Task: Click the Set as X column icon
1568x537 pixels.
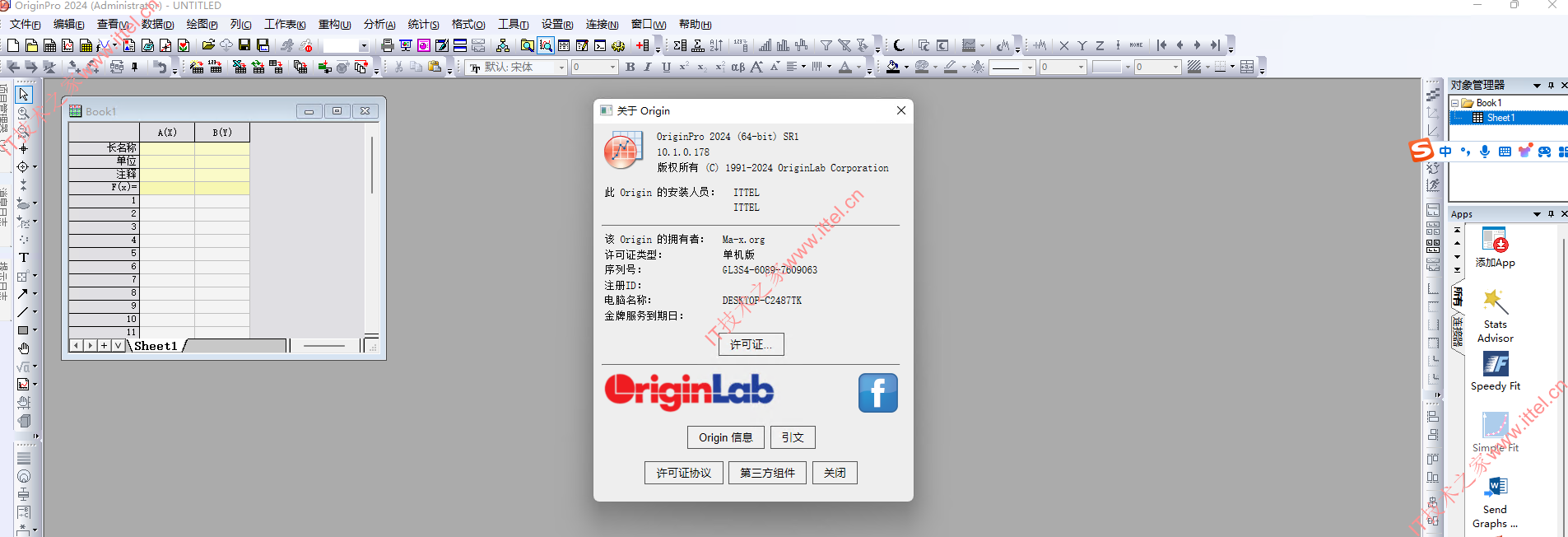Action: 1064,45
